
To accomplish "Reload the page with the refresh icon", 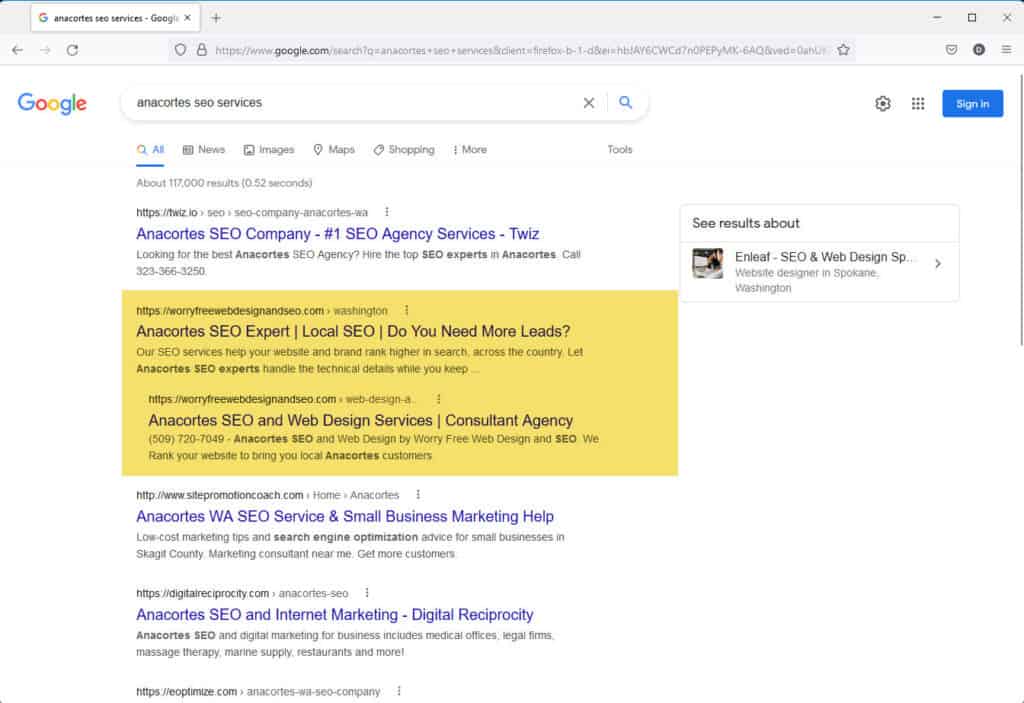I will (x=72, y=50).
